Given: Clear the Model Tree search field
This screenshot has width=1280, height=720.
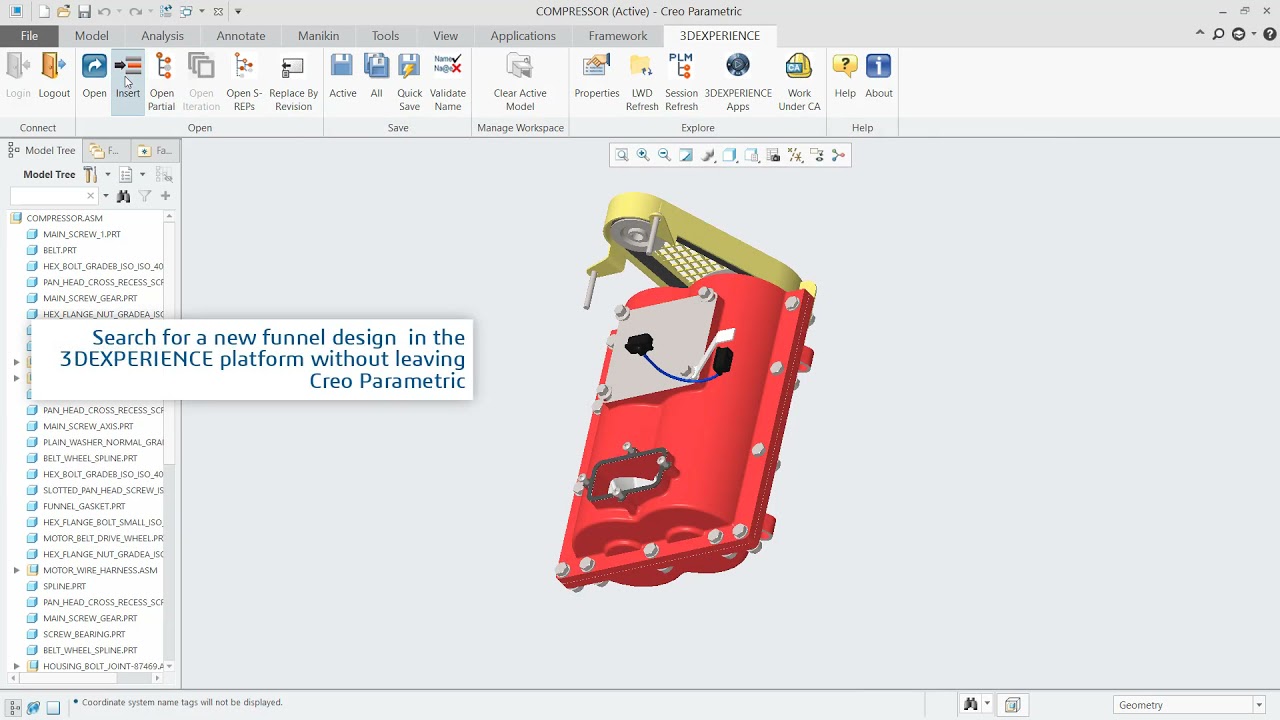Looking at the screenshot, I should (x=91, y=196).
